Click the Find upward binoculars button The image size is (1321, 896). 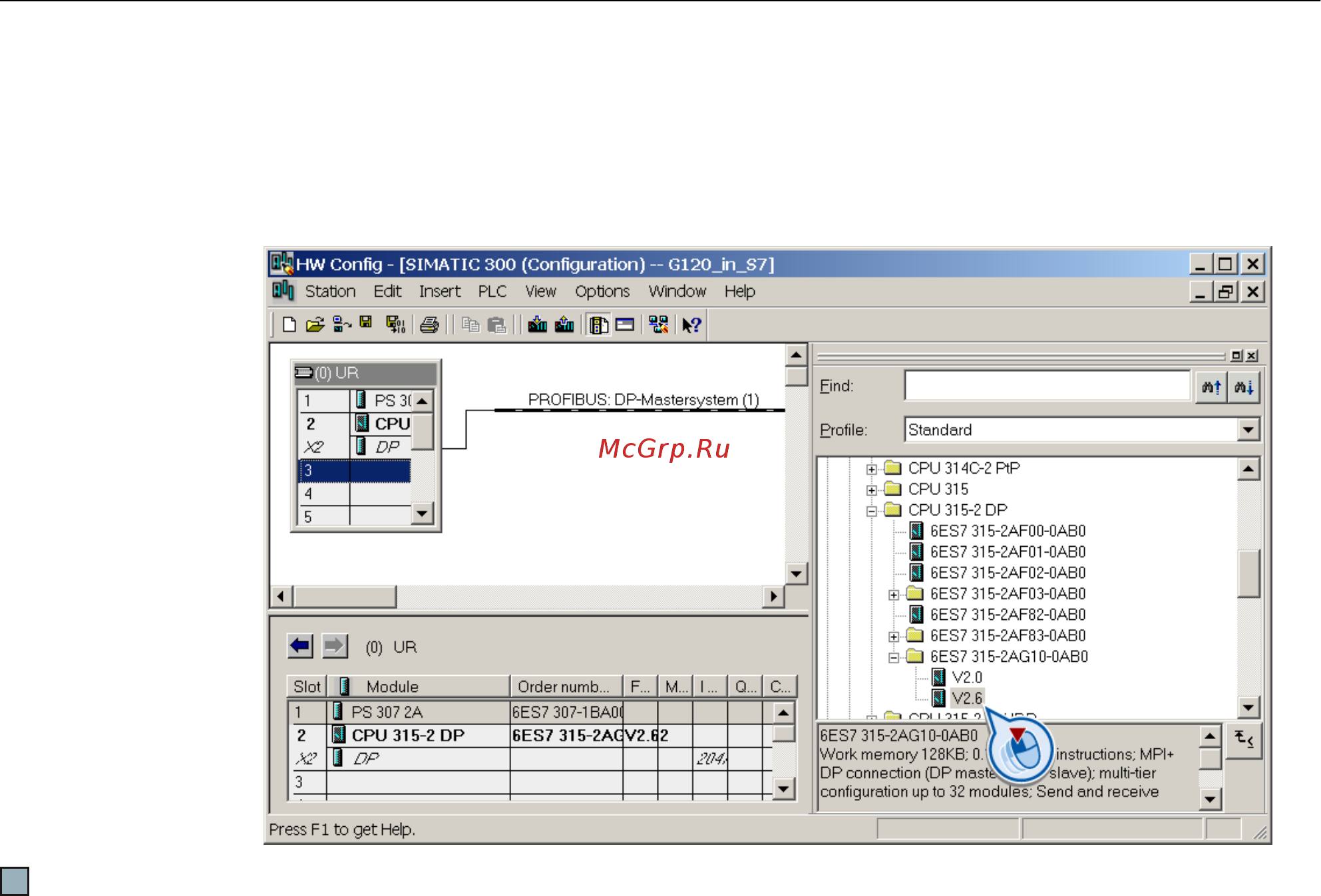(1211, 386)
